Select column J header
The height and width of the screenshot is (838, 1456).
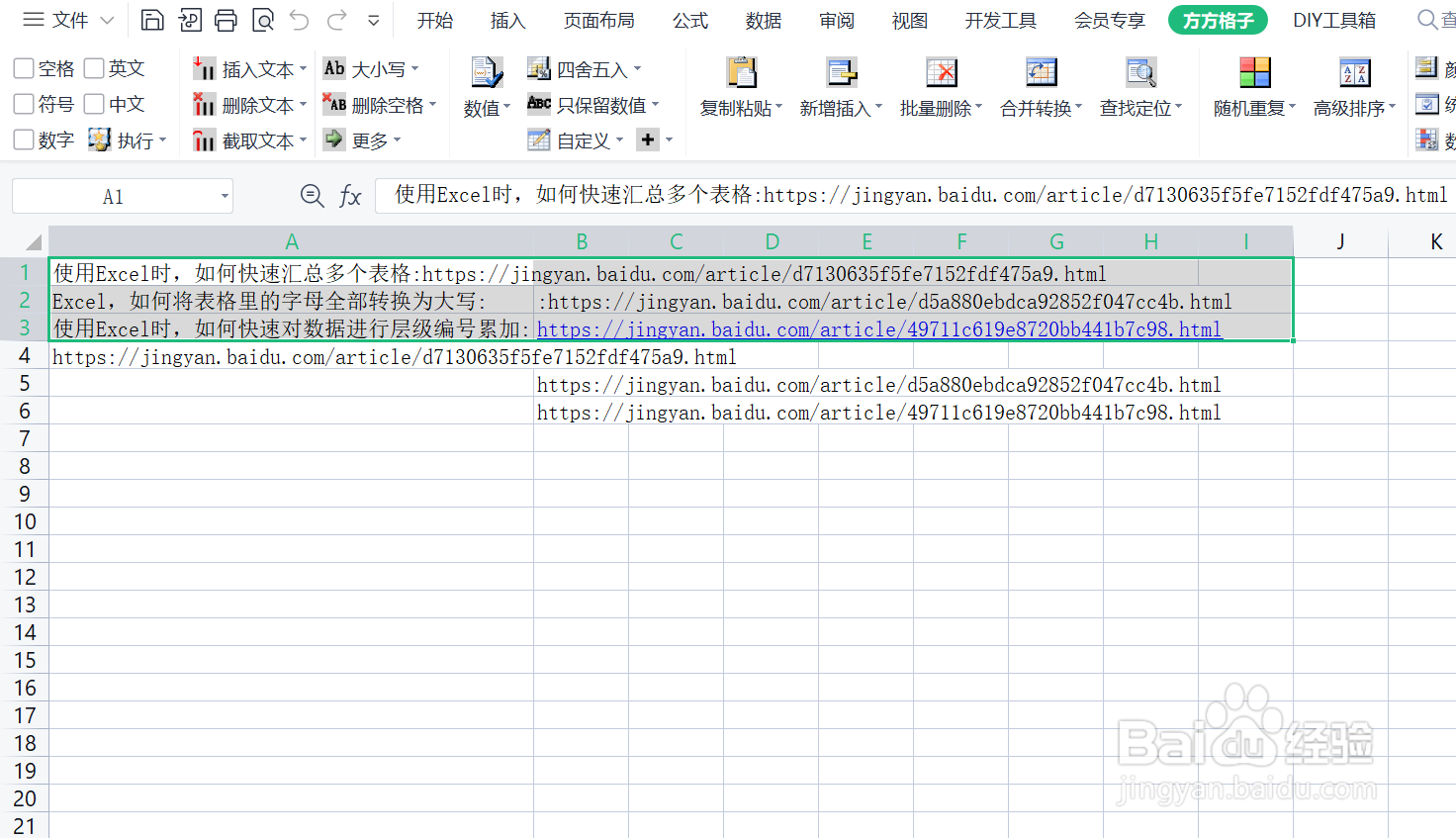click(1340, 241)
